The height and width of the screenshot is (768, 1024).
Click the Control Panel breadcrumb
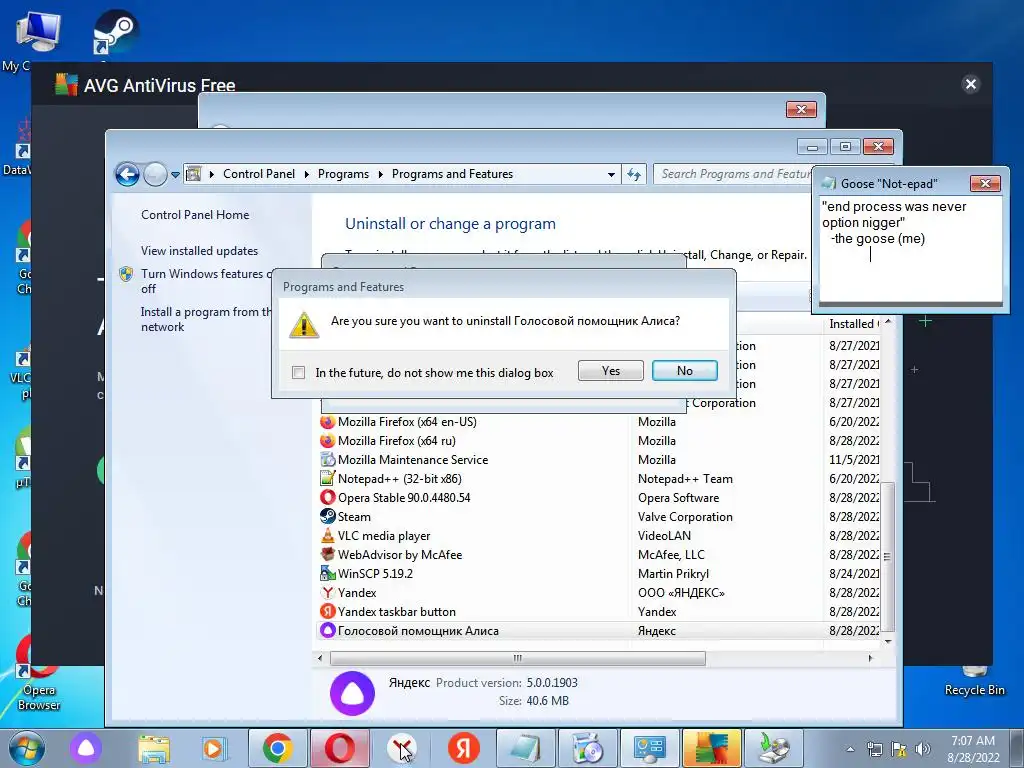tap(259, 174)
